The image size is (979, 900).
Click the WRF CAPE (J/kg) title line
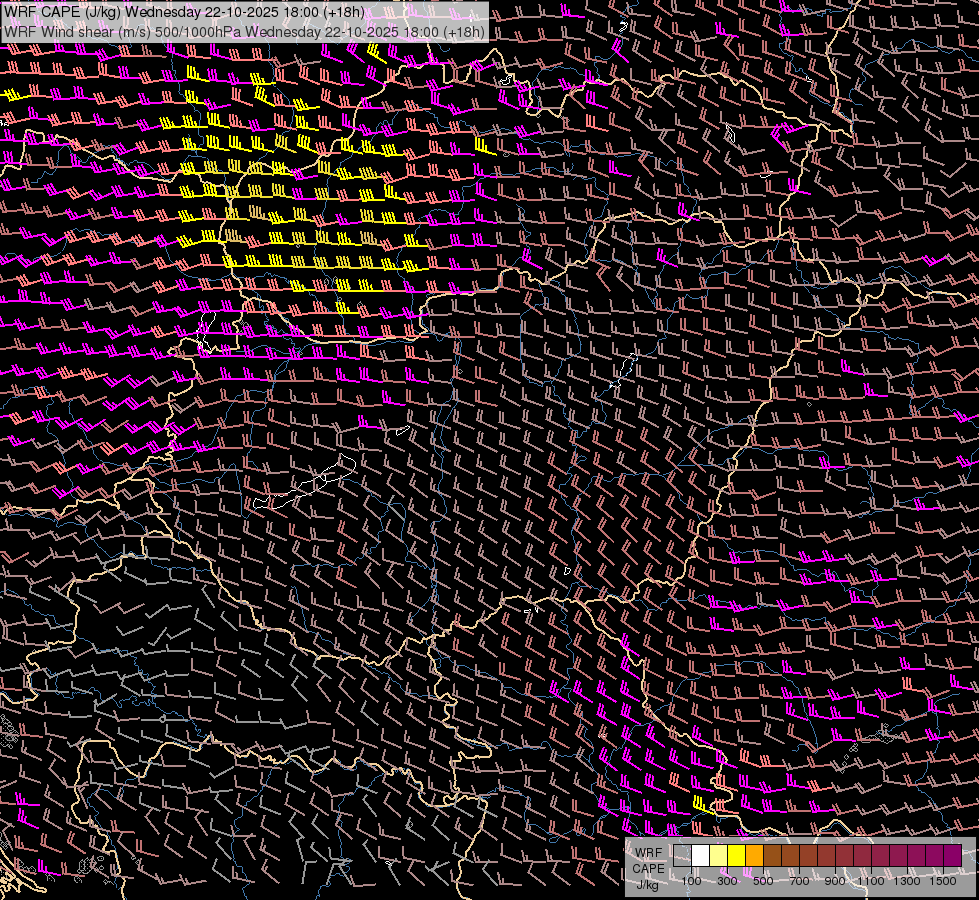coord(184,12)
